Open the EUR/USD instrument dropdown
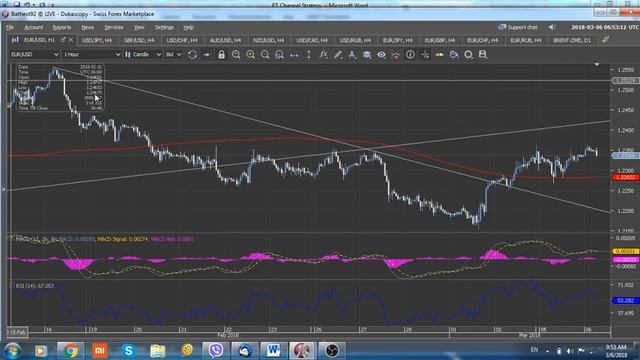The height and width of the screenshot is (360, 640). pyautogui.click(x=34, y=55)
